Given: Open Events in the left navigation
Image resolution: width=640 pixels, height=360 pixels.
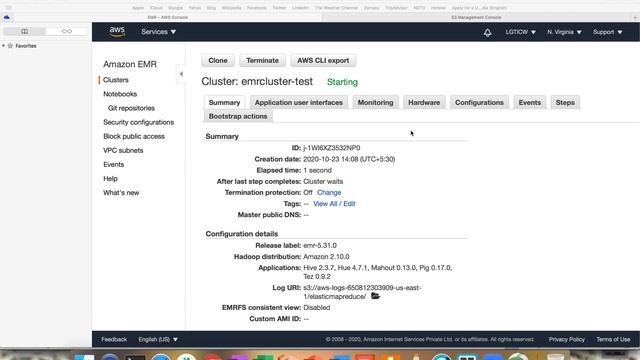Looking at the screenshot, I should (113, 164).
